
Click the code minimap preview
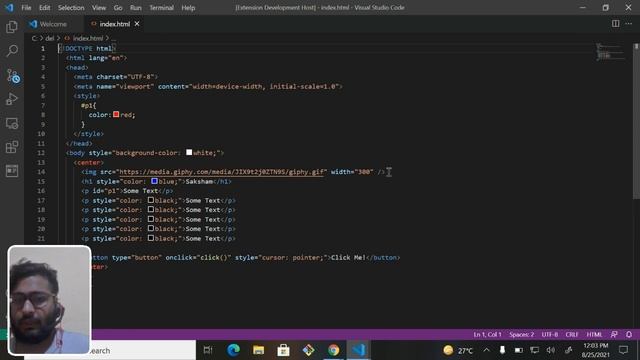click(x=609, y=52)
